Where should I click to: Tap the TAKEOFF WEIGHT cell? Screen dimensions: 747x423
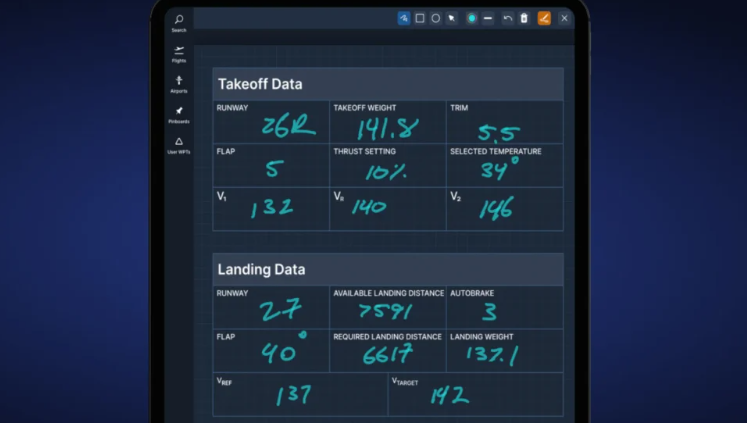click(388, 122)
